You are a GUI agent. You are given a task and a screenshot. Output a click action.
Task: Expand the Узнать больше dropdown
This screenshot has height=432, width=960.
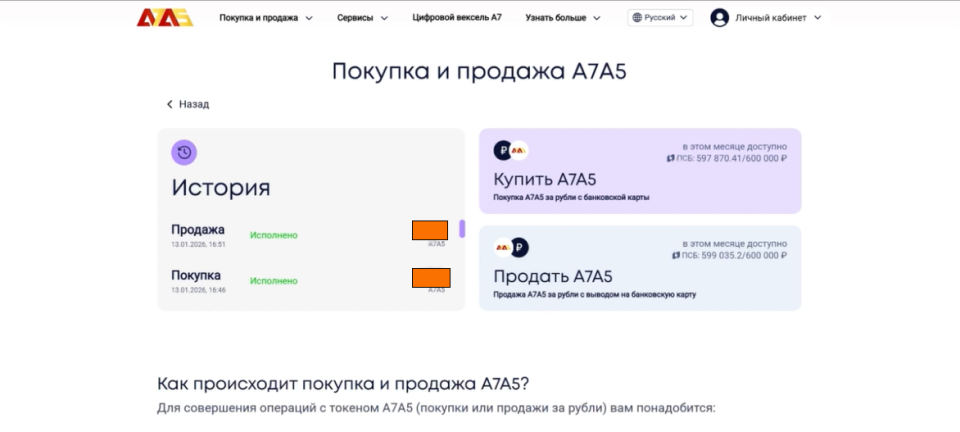[562, 18]
